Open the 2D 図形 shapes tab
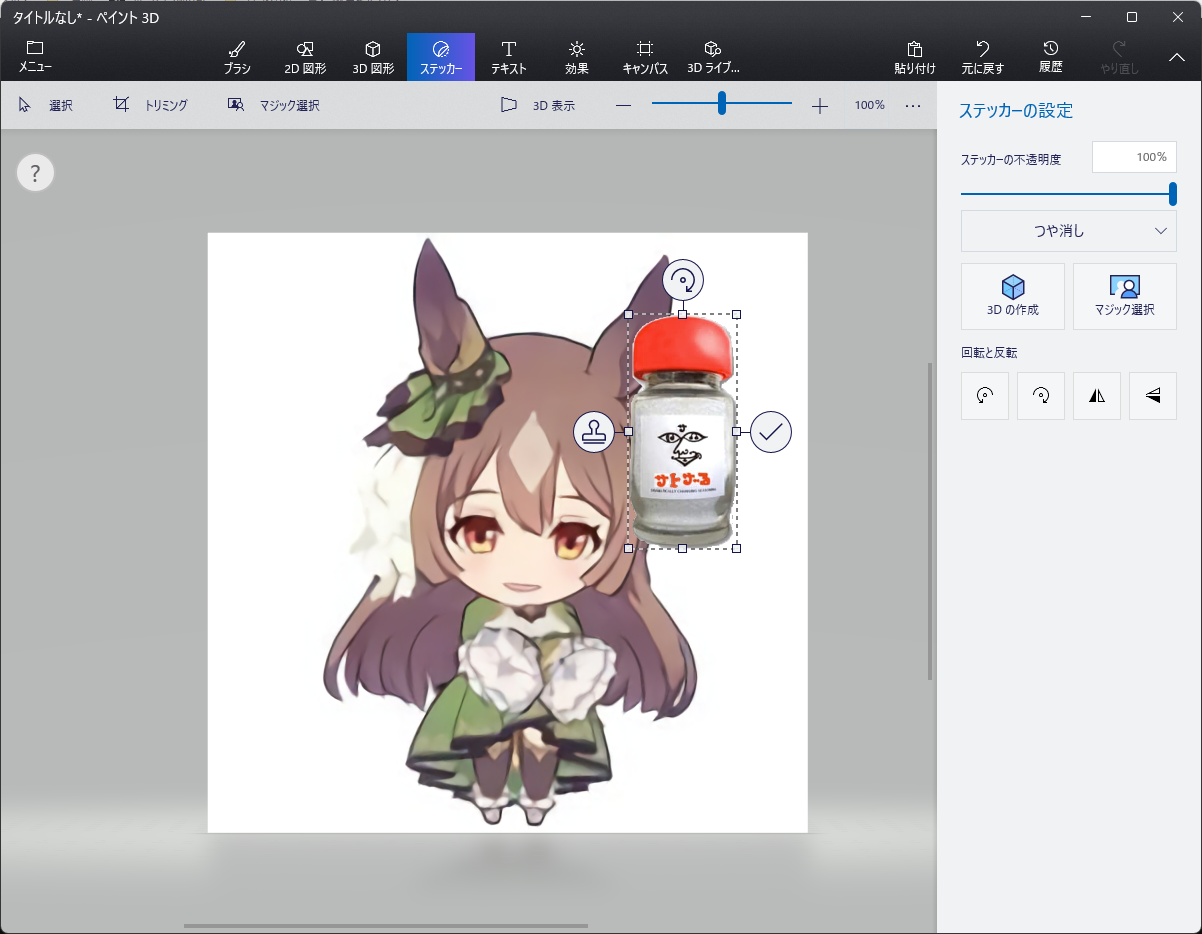Screen dimensions: 1202x934 [x=305, y=57]
